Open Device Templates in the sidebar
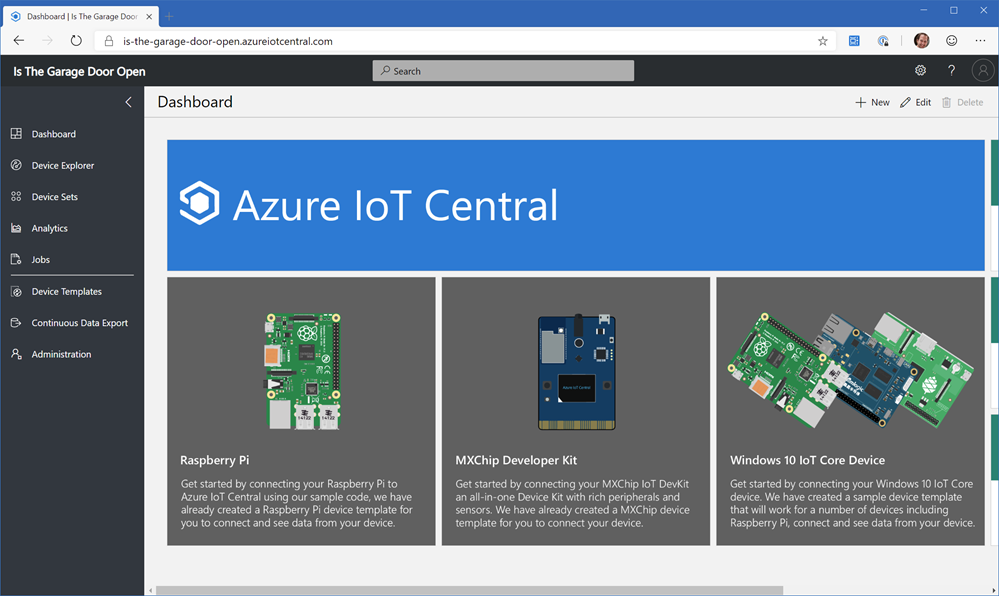 (72, 291)
